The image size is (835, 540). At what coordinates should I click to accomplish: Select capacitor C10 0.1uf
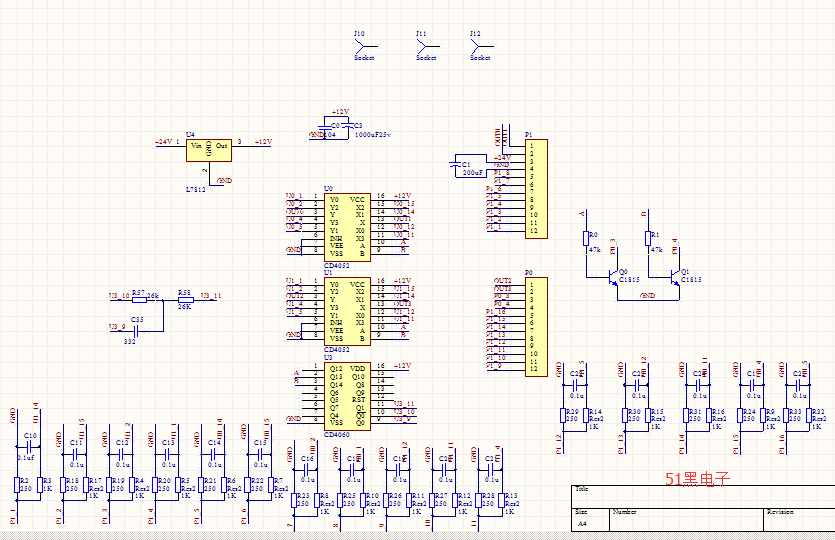point(30,446)
